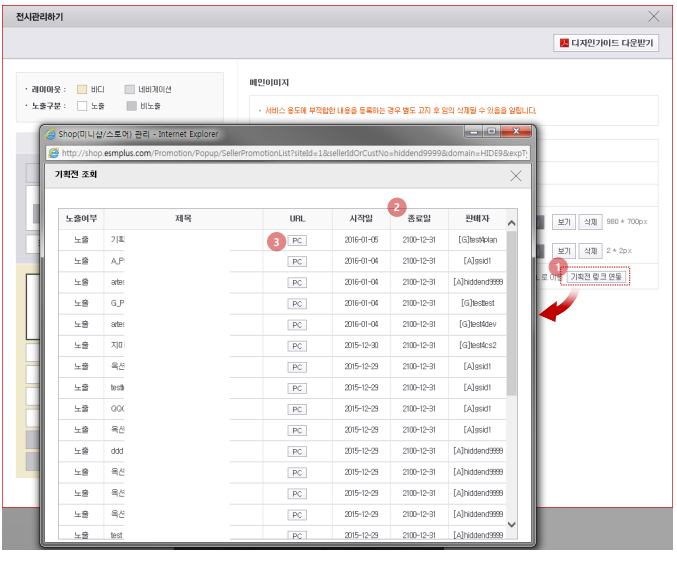The width and height of the screenshot is (677, 580).
Task: Open PC URL in the 2015-12-30 row
Action: [x=297, y=346]
